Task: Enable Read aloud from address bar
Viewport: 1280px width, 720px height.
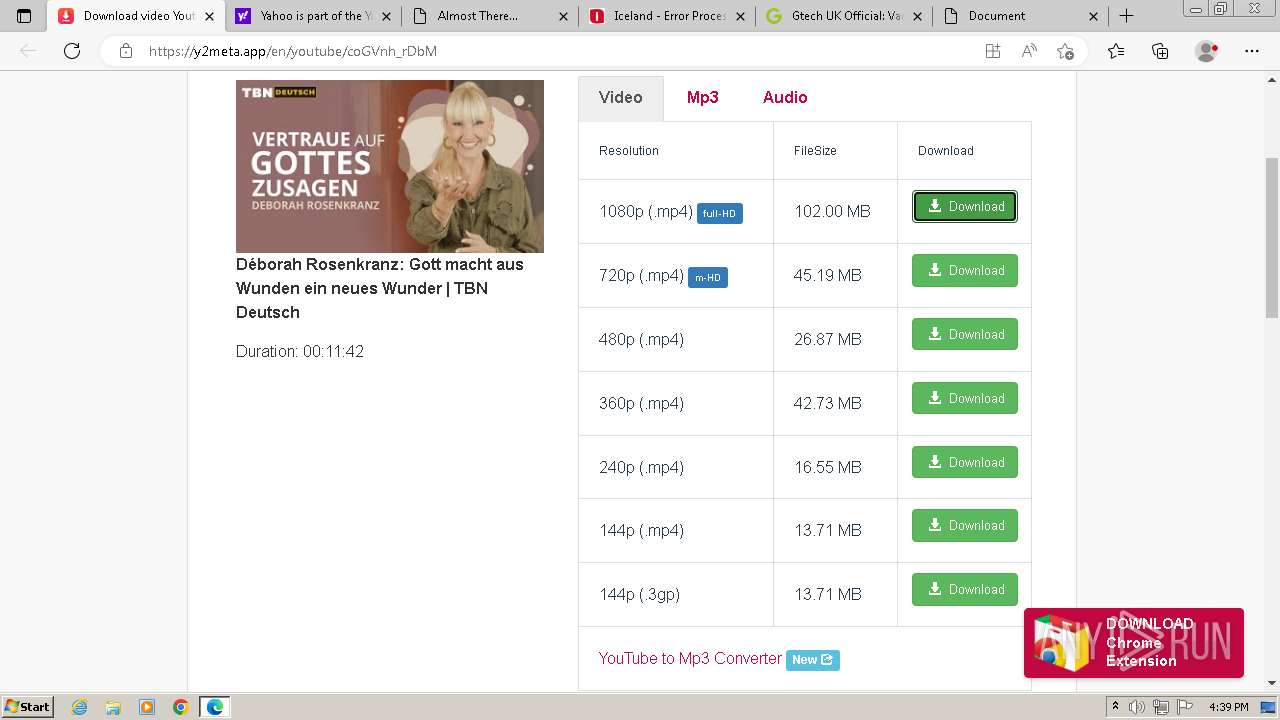Action: tap(1029, 51)
